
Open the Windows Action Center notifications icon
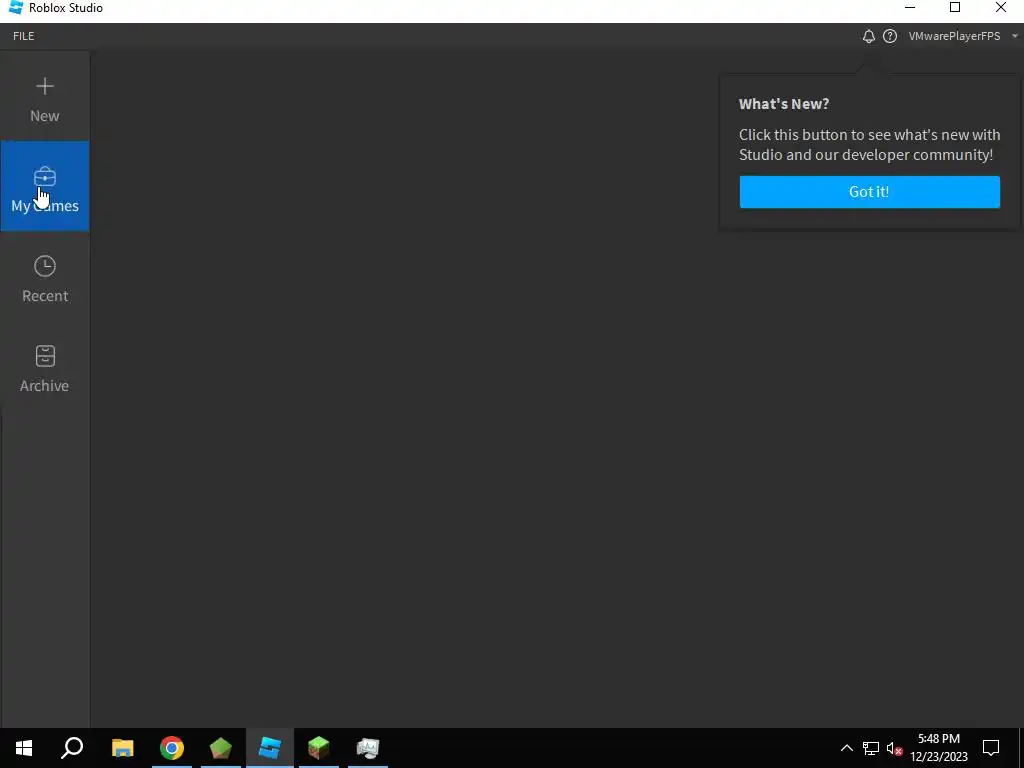(x=991, y=748)
